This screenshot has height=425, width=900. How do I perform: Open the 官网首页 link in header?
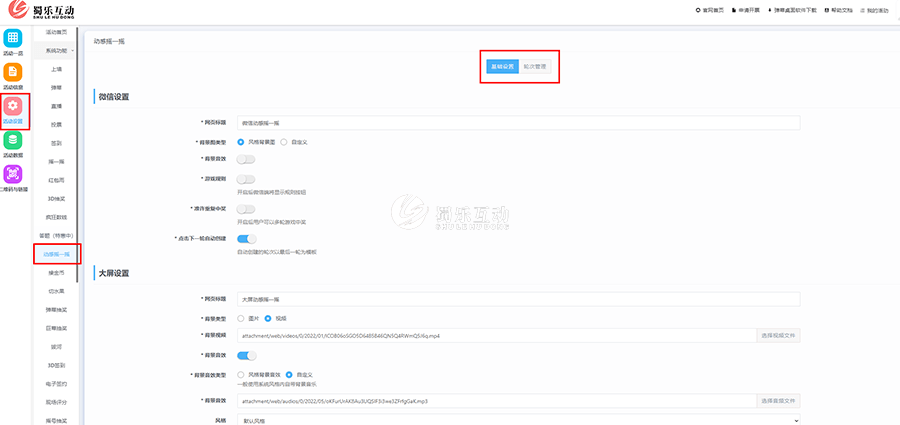(x=712, y=10)
